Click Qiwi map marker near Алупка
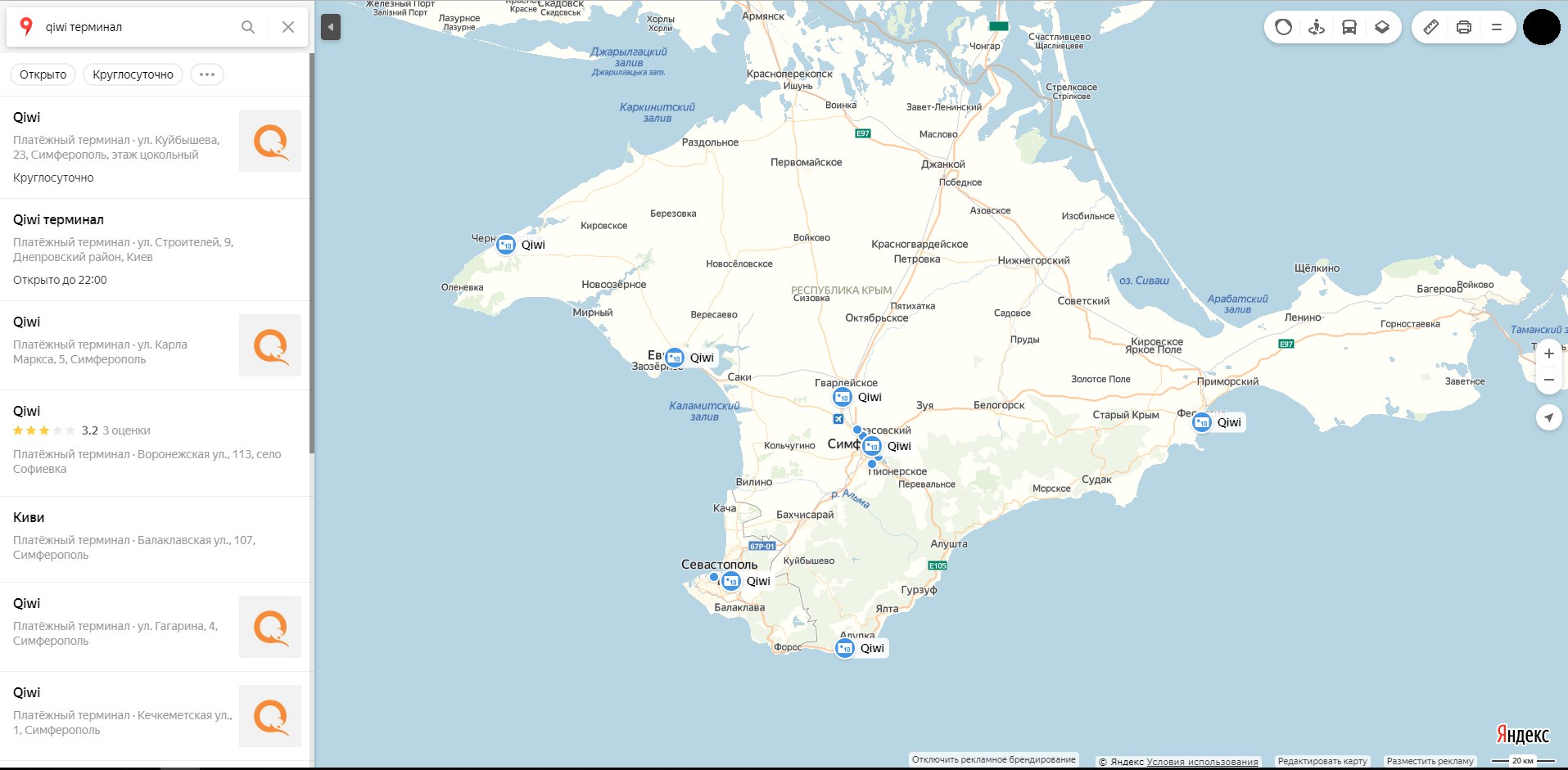The width and height of the screenshot is (1568, 770). click(x=845, y=648)
